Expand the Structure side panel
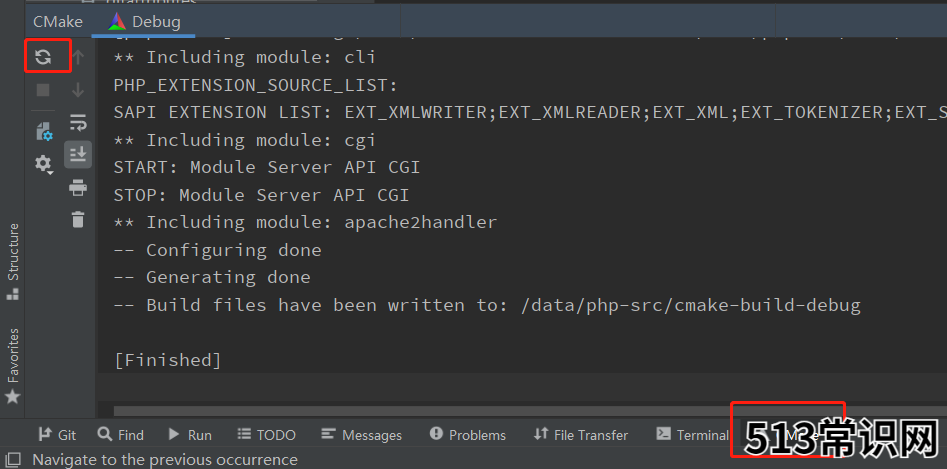The image size is (947, 469). 13,261
